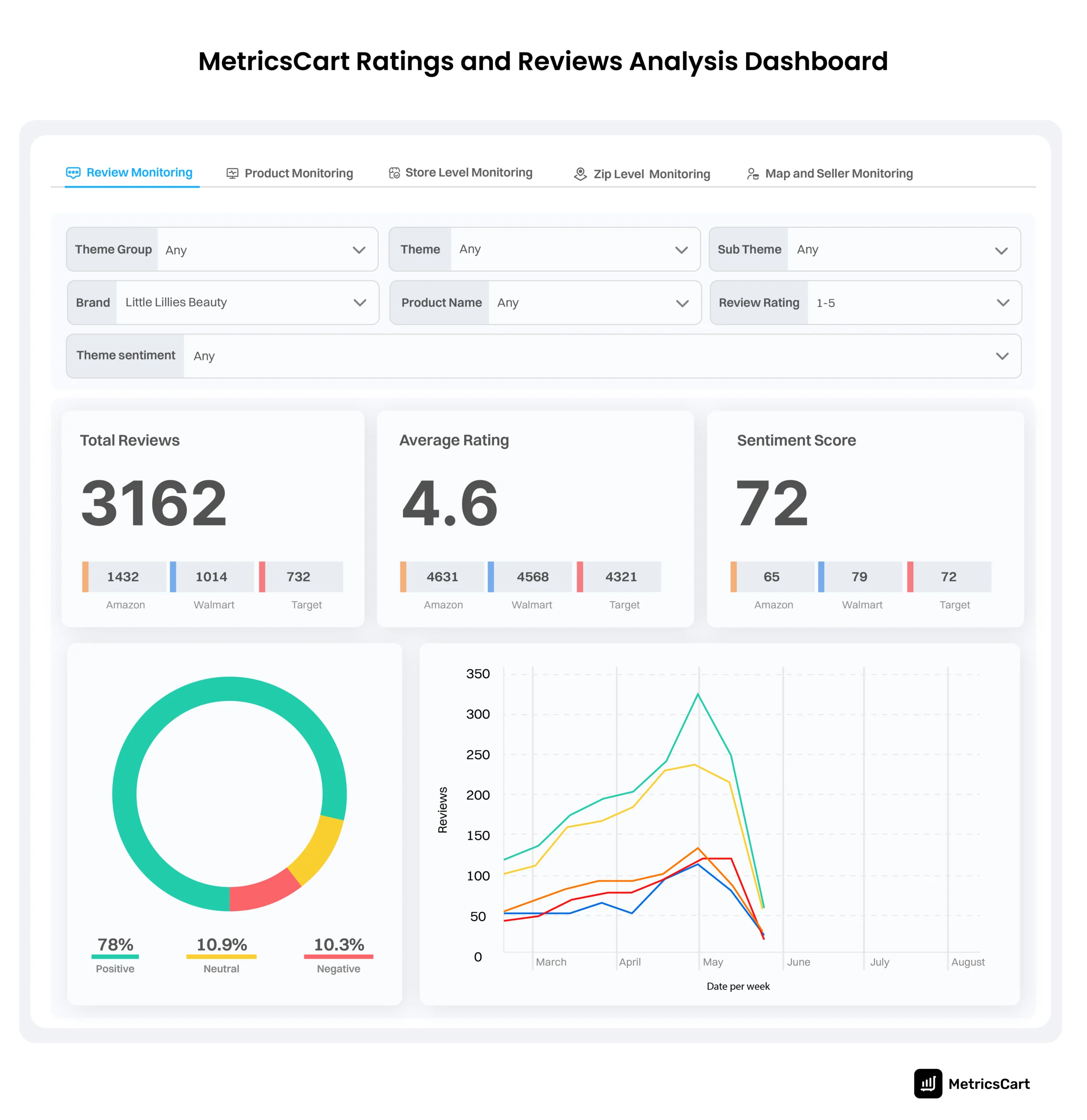This screenshot has width=1087, height=1120.
Task: Click the red negative donut segment
Action: pos(264,892)
